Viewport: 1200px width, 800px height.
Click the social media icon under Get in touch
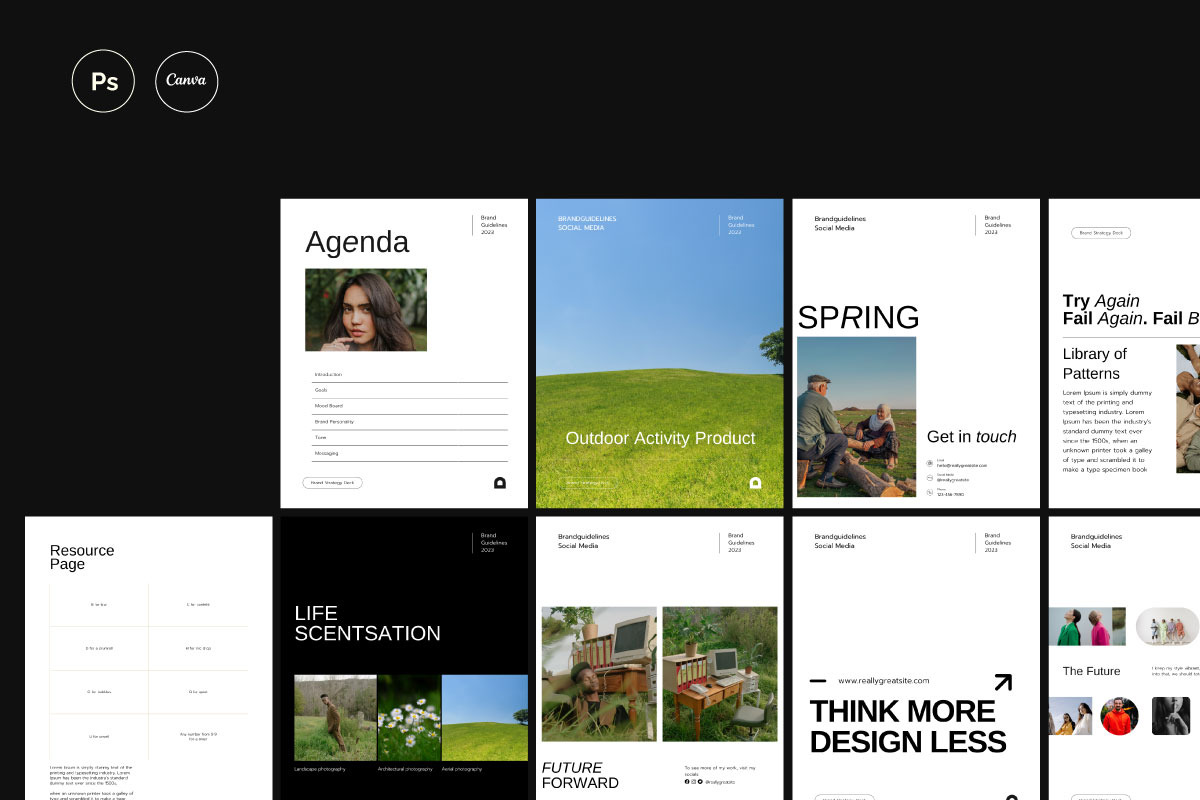click(x=930, y=478)
